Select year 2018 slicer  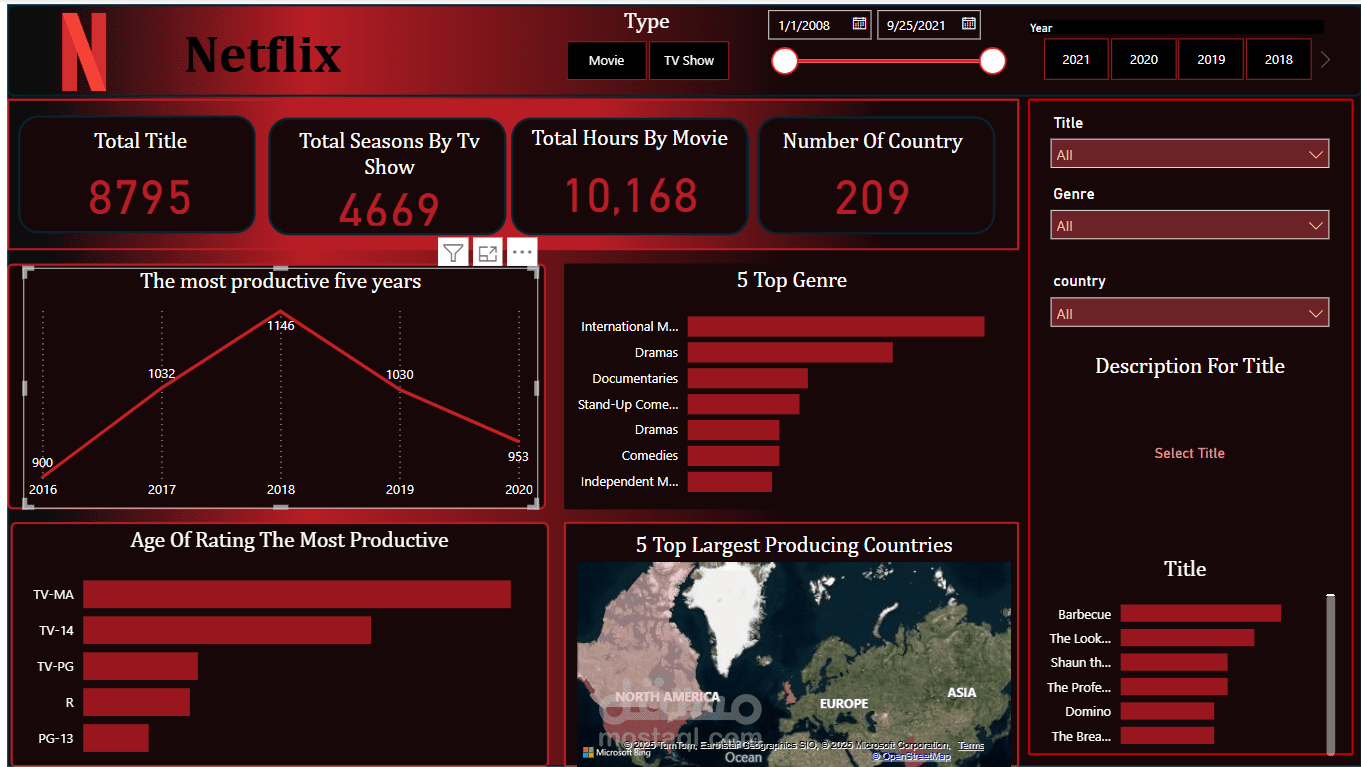[1279, 59]
